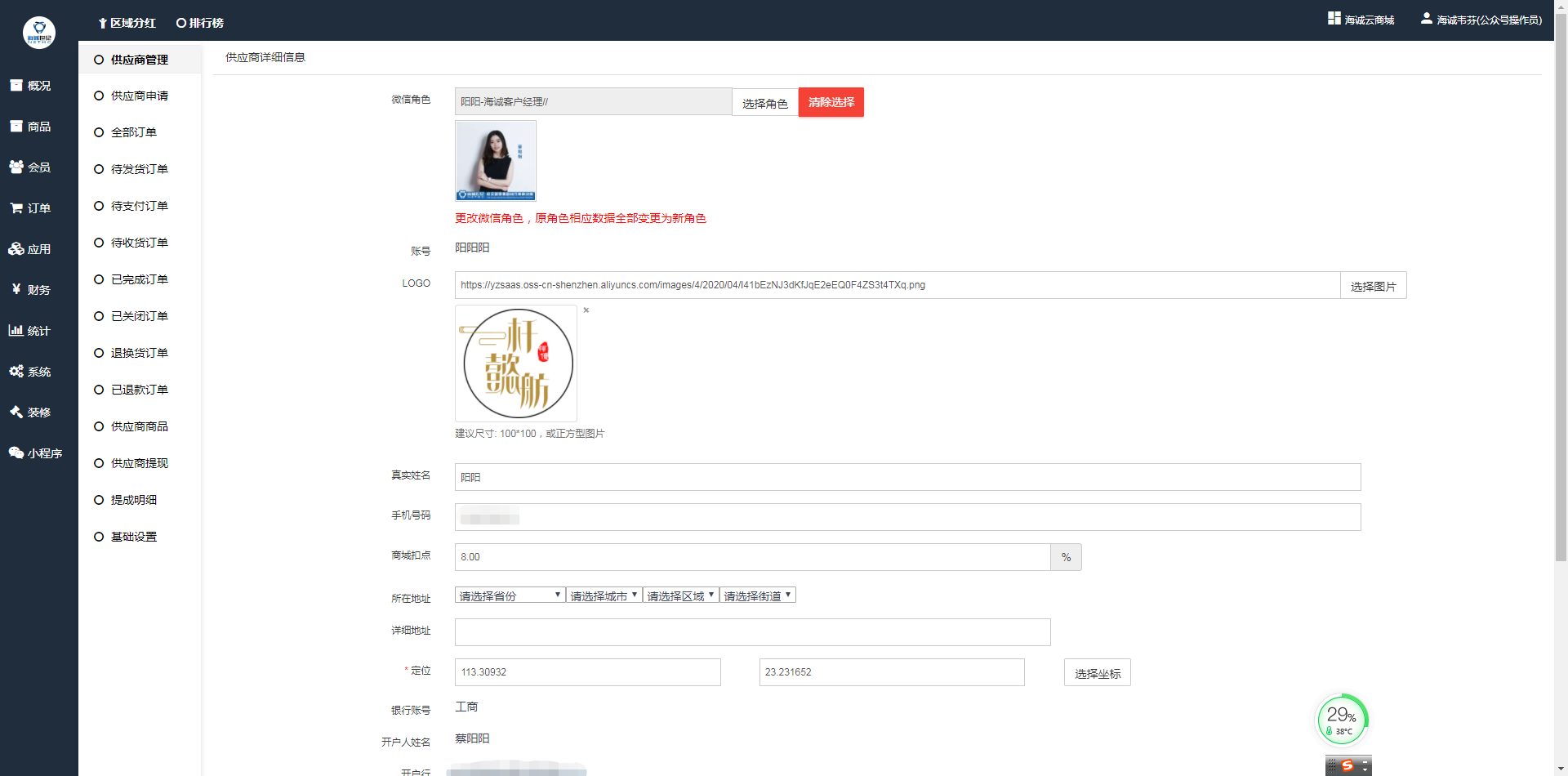This screenshot has width=1568, height=776.
Task: Open 供应商提现 submenu item
Action: [140, 463]
